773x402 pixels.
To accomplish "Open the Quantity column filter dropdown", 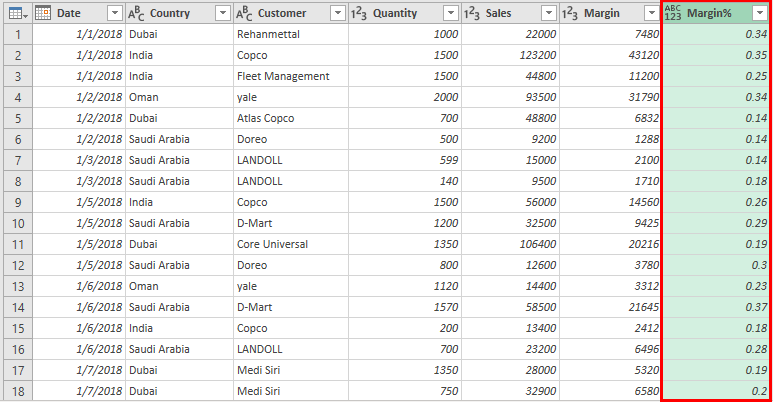I will [451, 13].
